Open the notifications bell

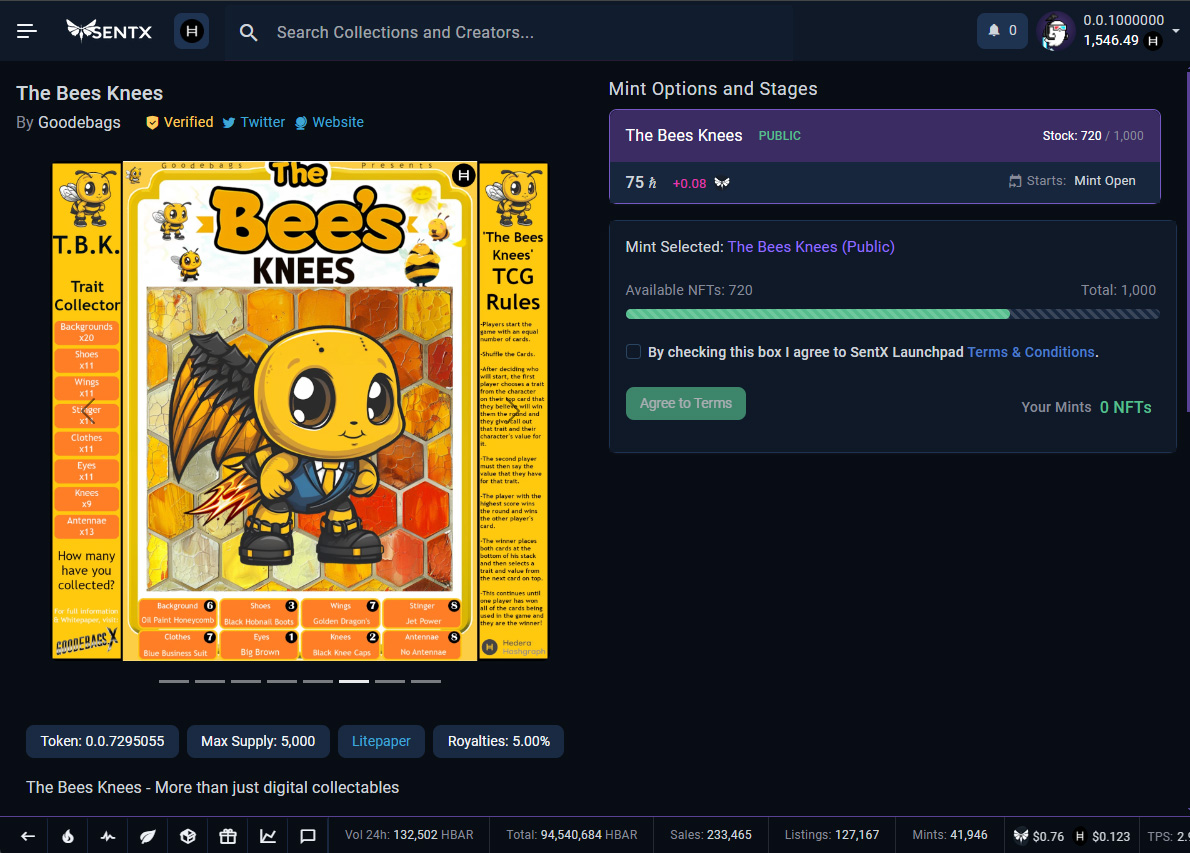[1002, 31]
